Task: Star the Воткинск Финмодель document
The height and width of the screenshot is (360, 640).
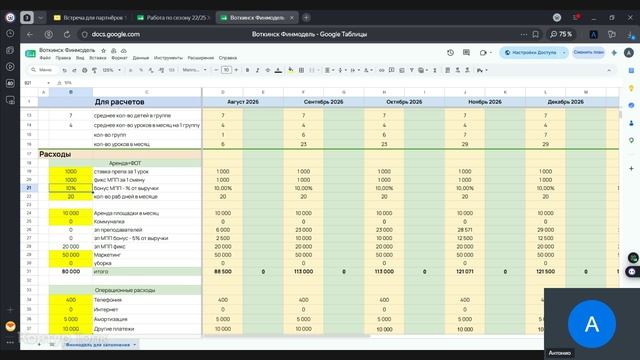Action: click(103, 51)
